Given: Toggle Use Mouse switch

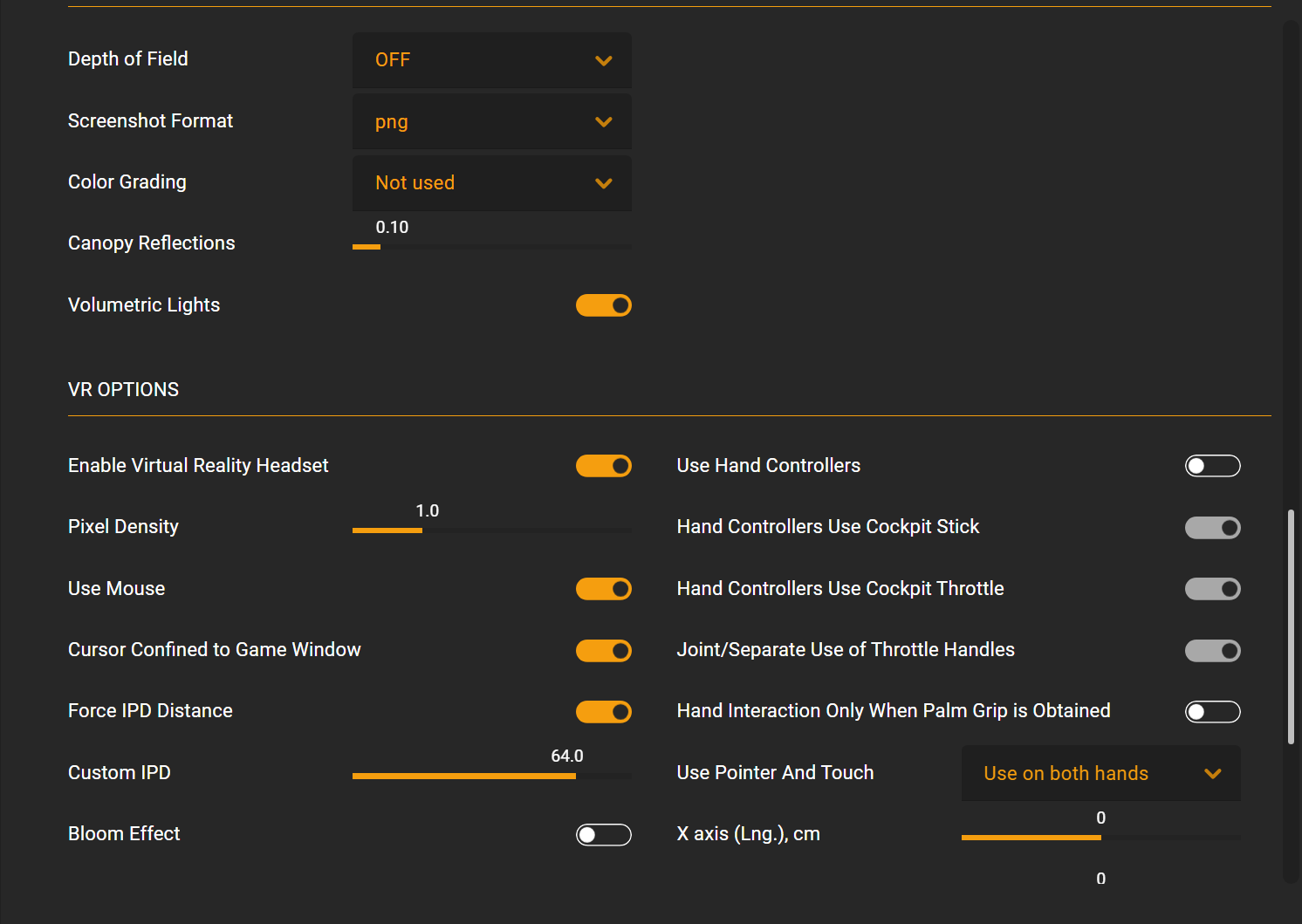Looking at the screenshot, I should (x=603, y=589).
